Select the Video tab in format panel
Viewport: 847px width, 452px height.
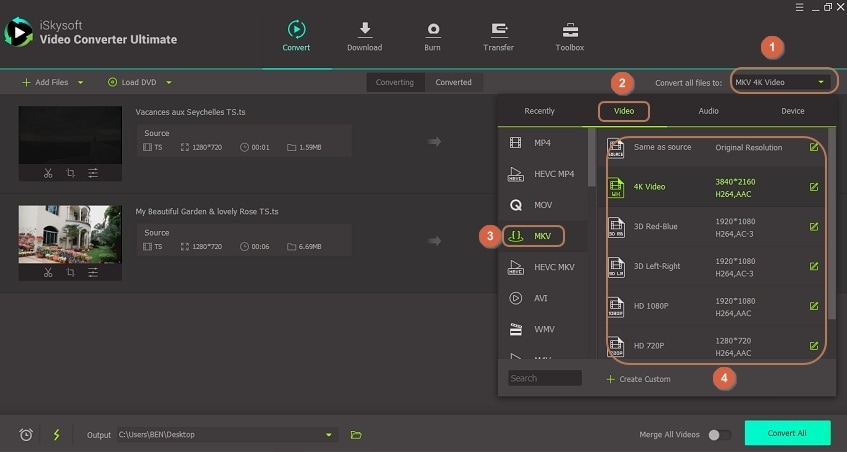pyautogui.click(x=624, y=111)
